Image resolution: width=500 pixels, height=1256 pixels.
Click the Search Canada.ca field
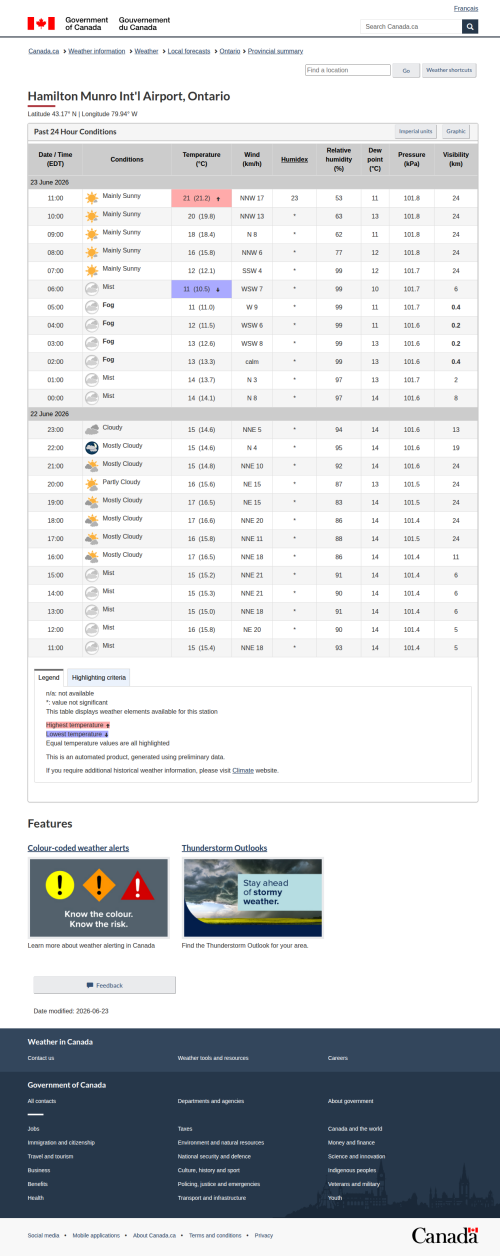(411, 26)
